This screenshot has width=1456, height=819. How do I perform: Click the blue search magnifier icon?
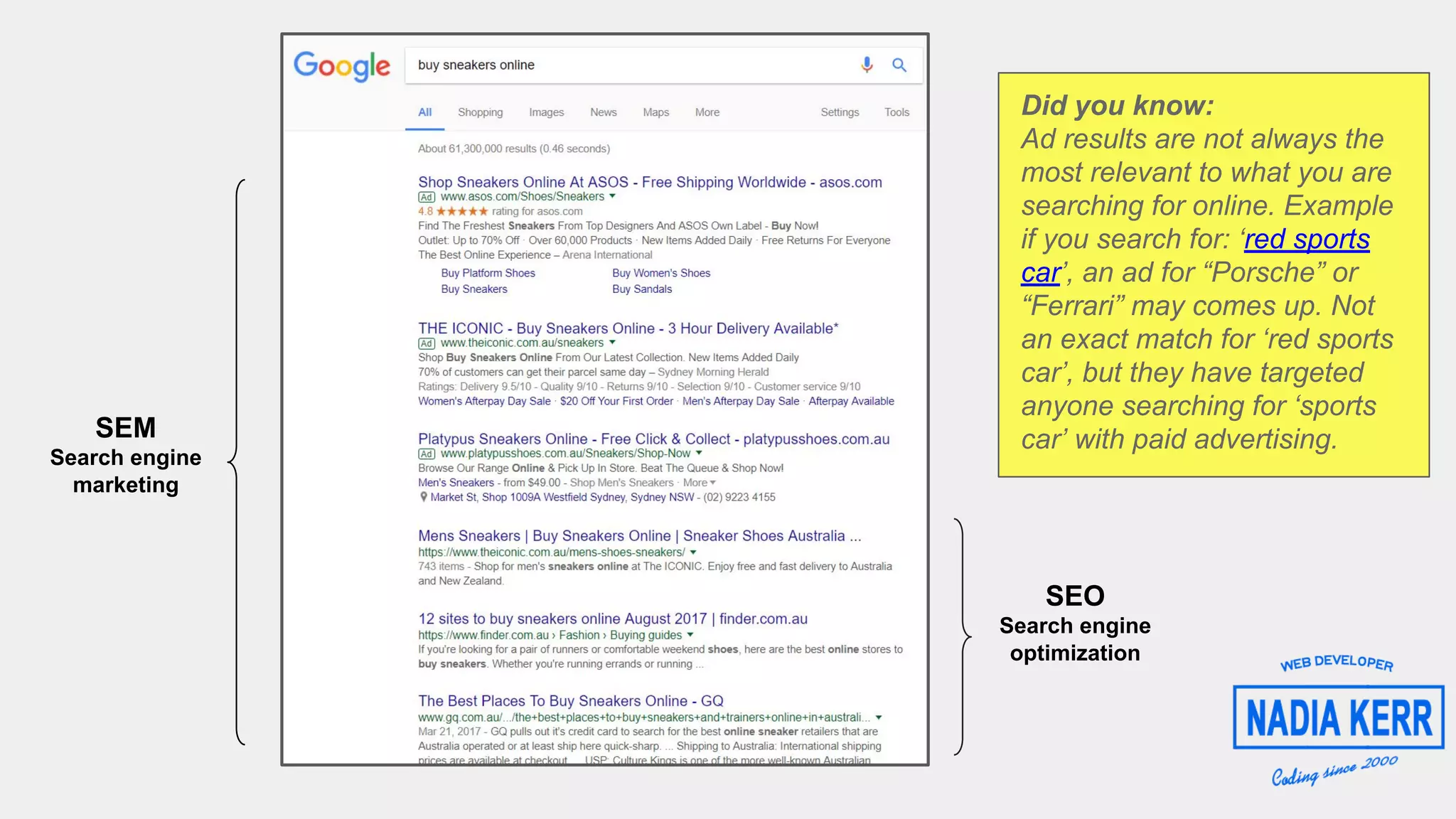(899, 65)
